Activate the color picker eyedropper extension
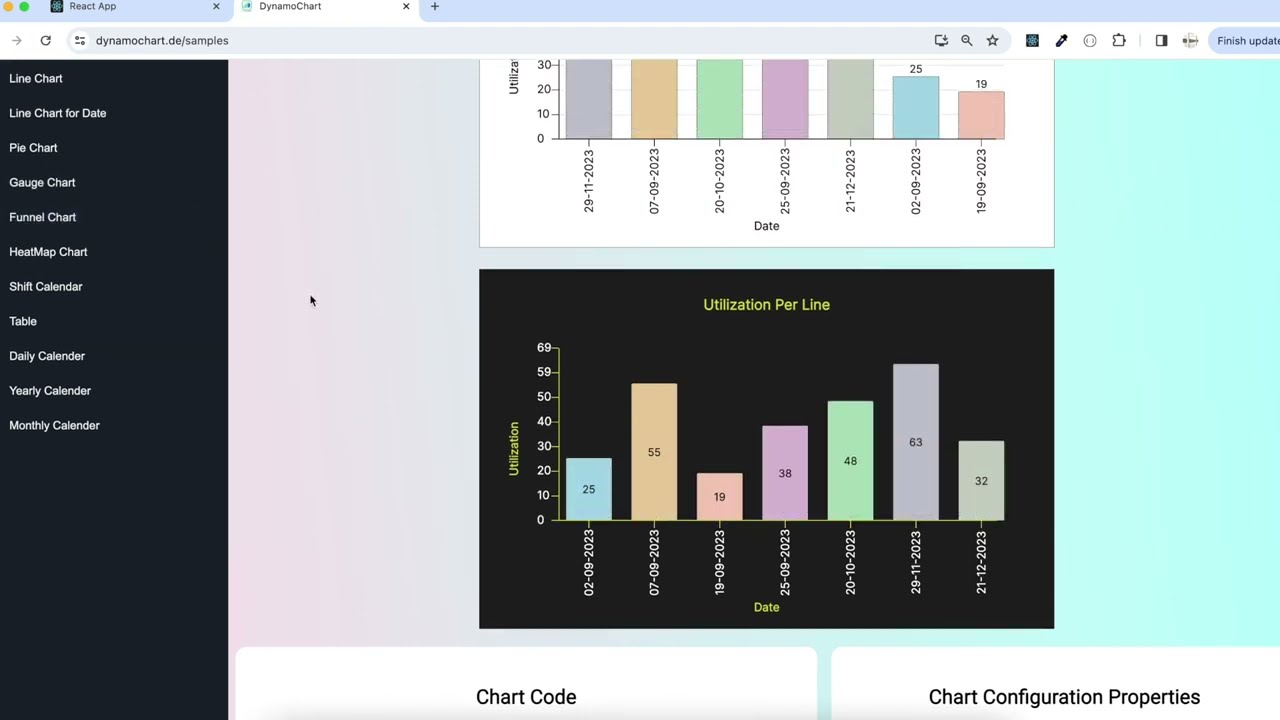 click(1061, 40)
